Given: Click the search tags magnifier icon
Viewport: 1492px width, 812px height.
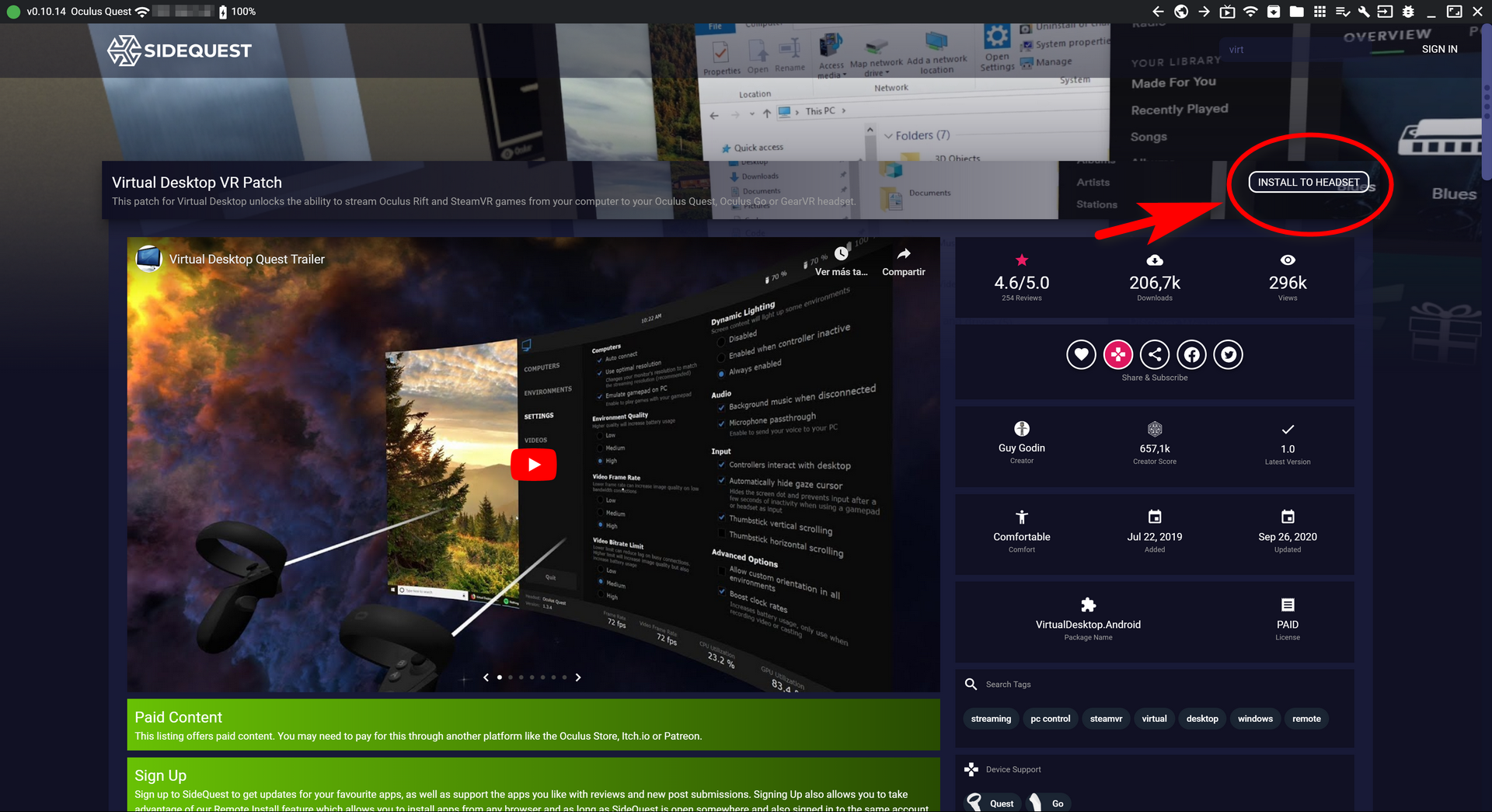Looking at the screenshot, I should 971,685.
